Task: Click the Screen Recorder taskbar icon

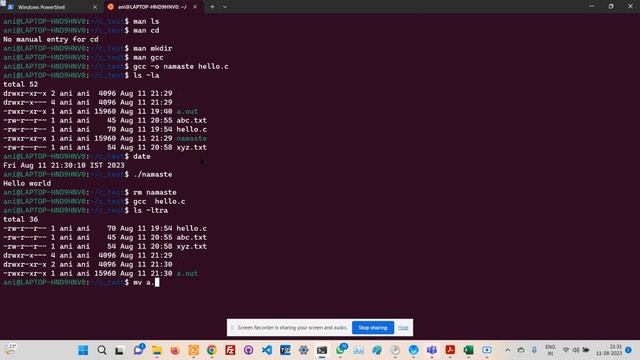Action: coord(487,350)
